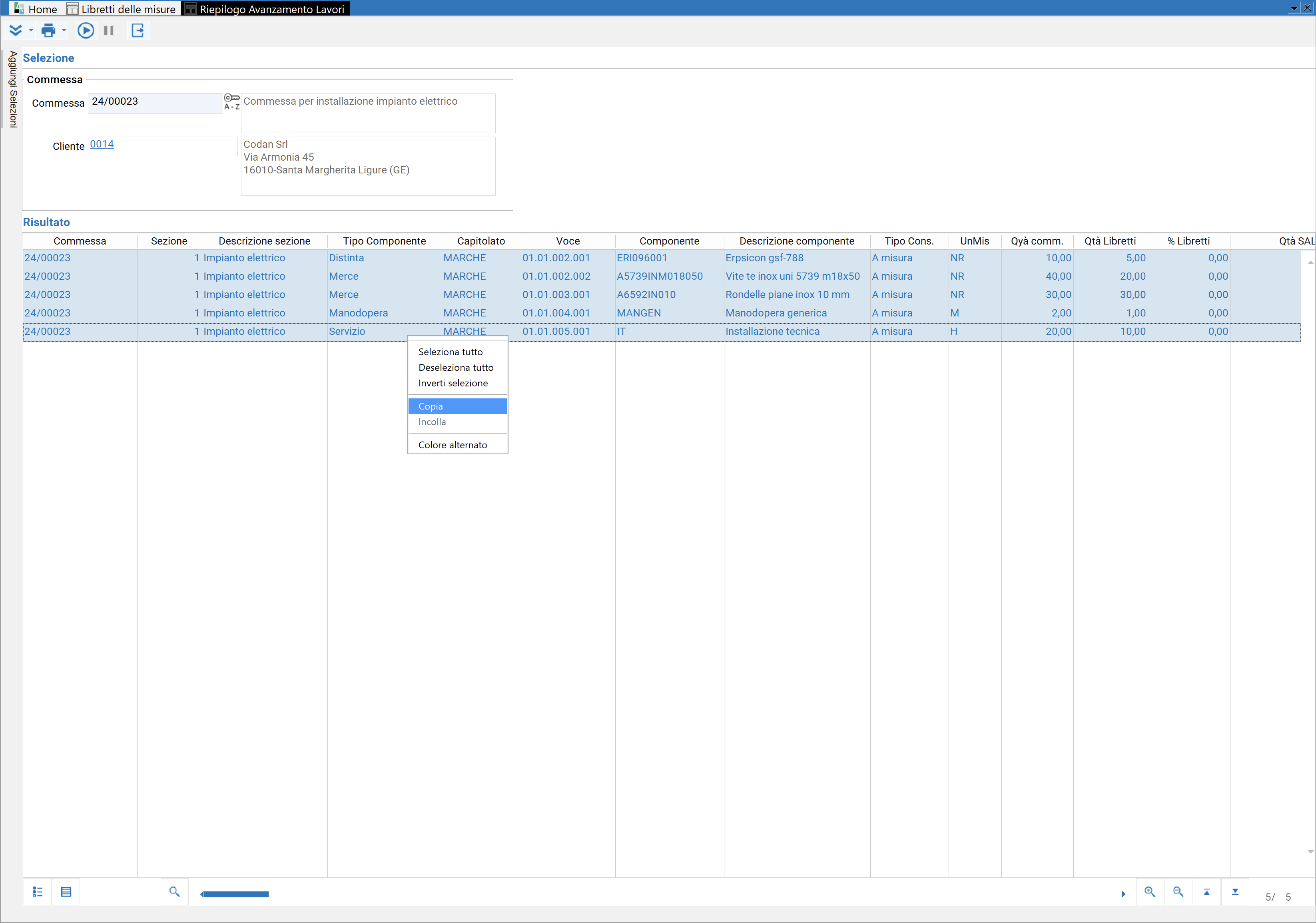Open the dropdown arrow beside the double-chevron icon
Screen dimensions: 1316x923
coord(31,30)
